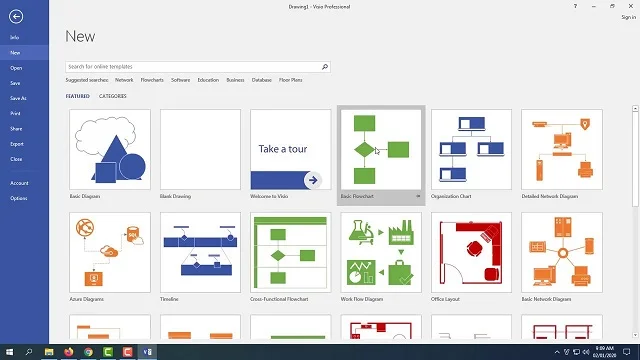Open the Export page
640x360 pixels.
[24, 144]
